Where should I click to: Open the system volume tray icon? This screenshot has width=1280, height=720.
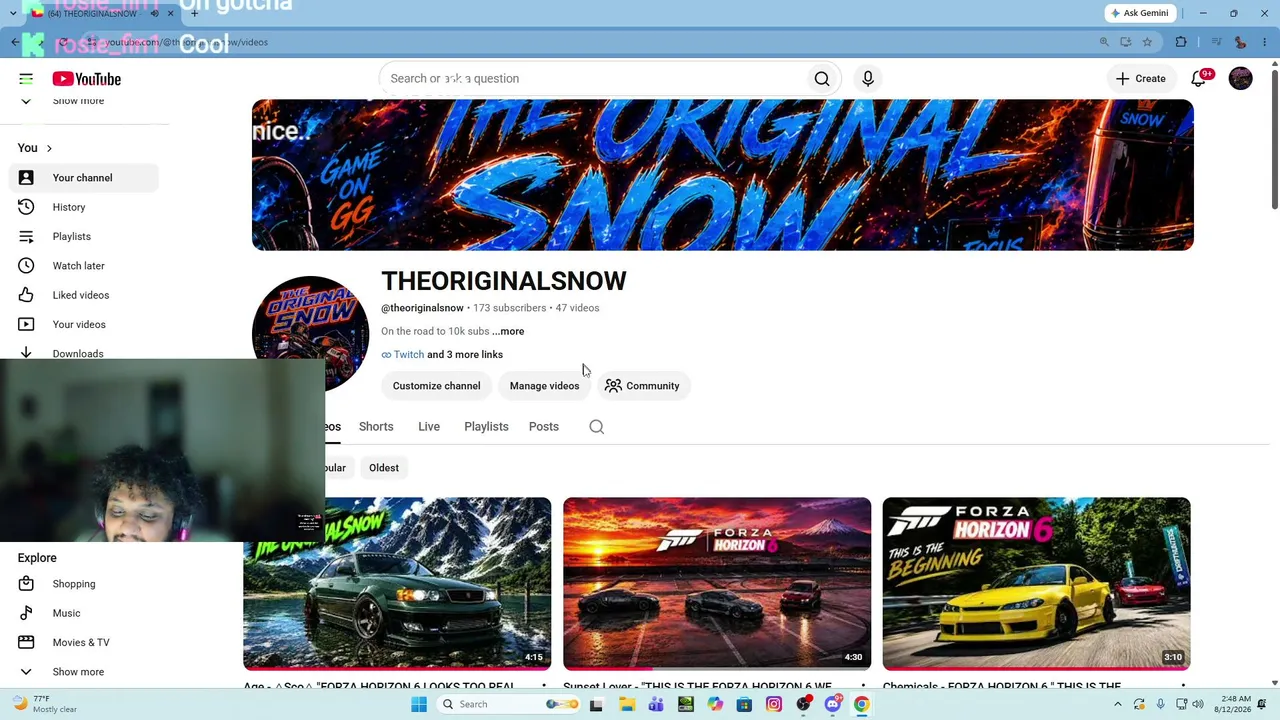pos(1198,704)
